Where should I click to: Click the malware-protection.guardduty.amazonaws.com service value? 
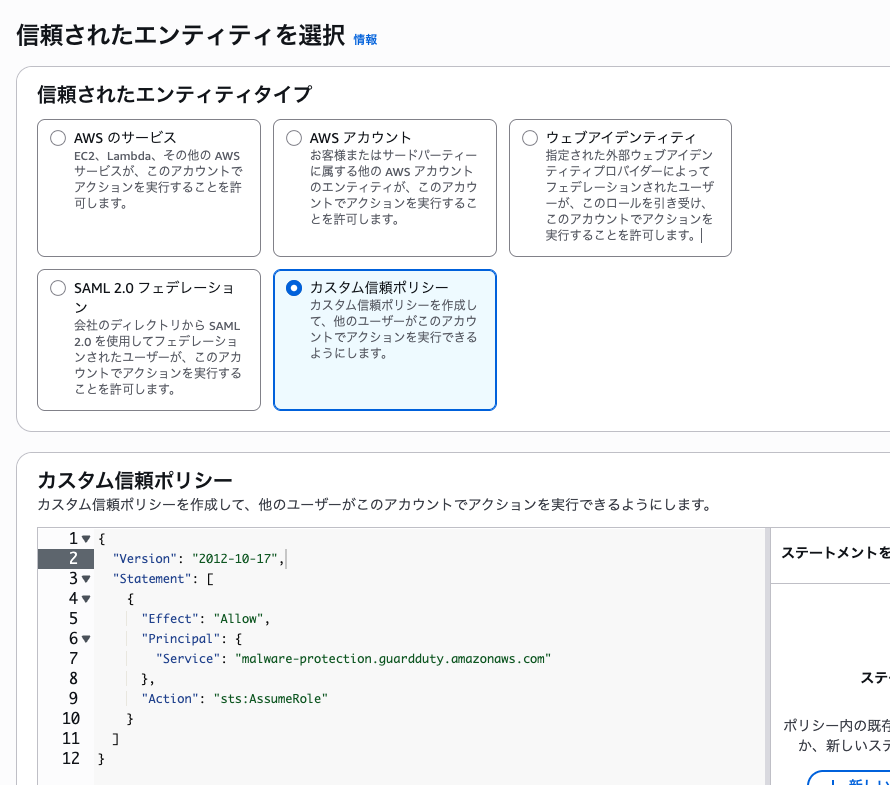coord(393,659)
